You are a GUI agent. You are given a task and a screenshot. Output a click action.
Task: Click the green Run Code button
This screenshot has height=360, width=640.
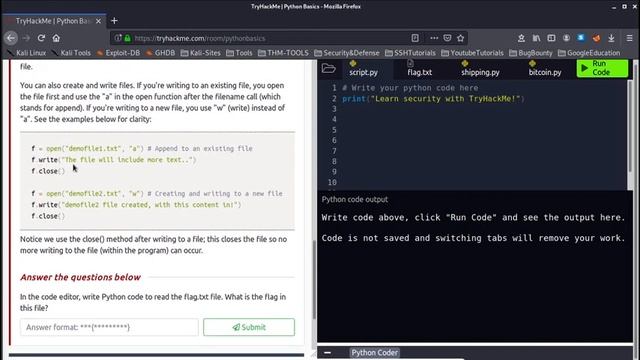click(602, 68)
